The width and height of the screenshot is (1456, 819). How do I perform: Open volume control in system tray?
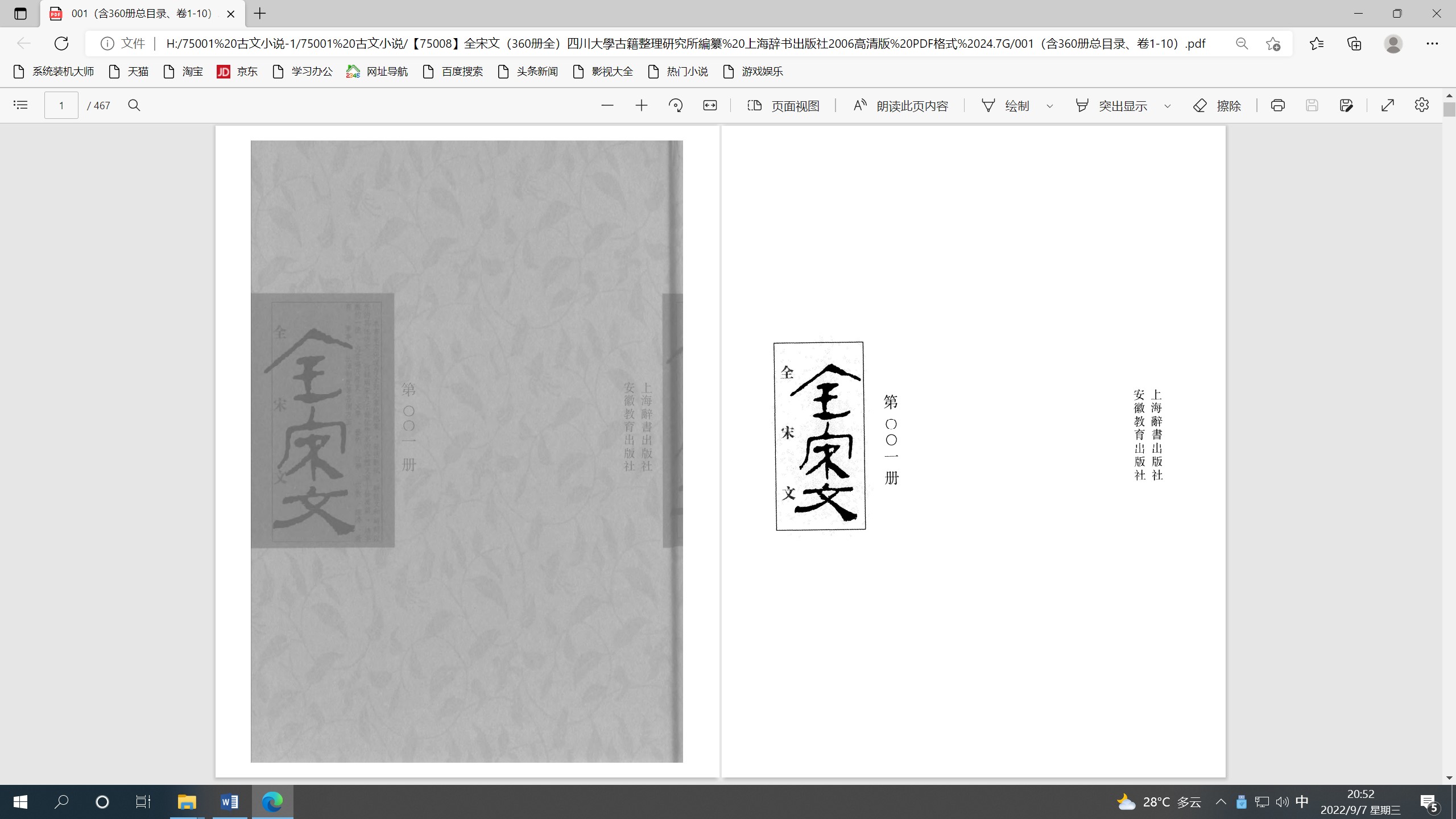click(1282, 802)
